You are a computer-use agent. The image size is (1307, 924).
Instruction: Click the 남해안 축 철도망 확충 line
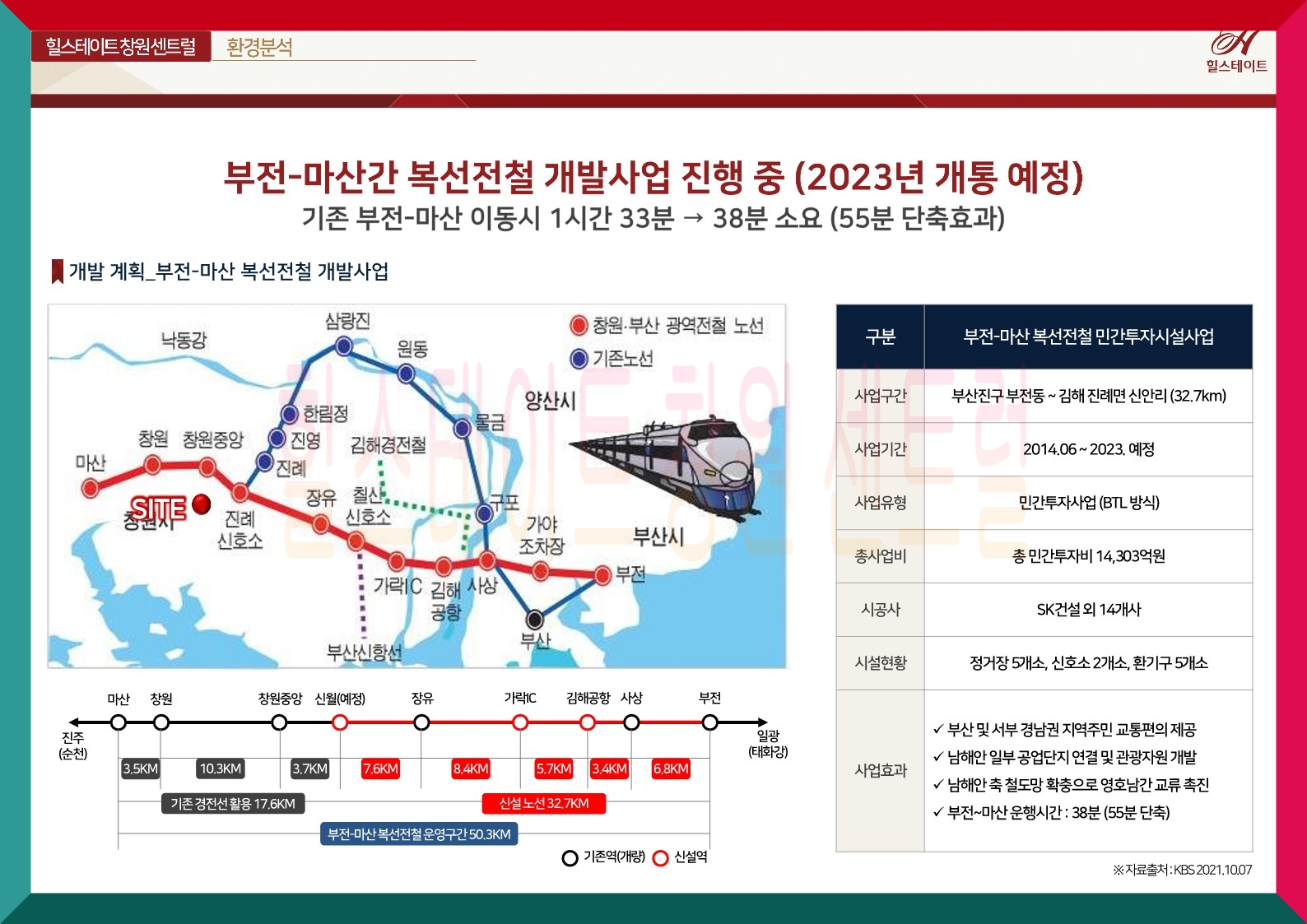point(1071,785)
